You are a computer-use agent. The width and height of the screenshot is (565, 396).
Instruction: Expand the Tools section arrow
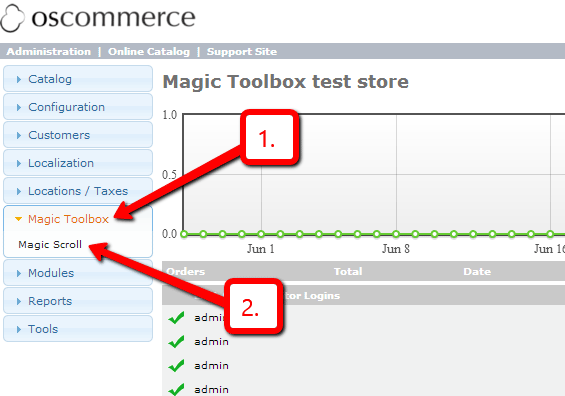click(x=19, y=329)
